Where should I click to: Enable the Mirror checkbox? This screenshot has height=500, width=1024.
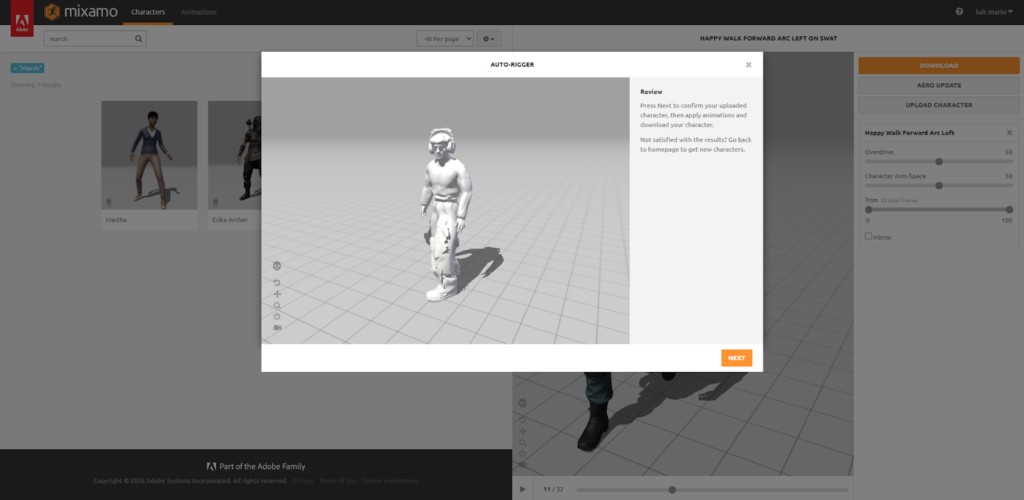click(868, 236)
